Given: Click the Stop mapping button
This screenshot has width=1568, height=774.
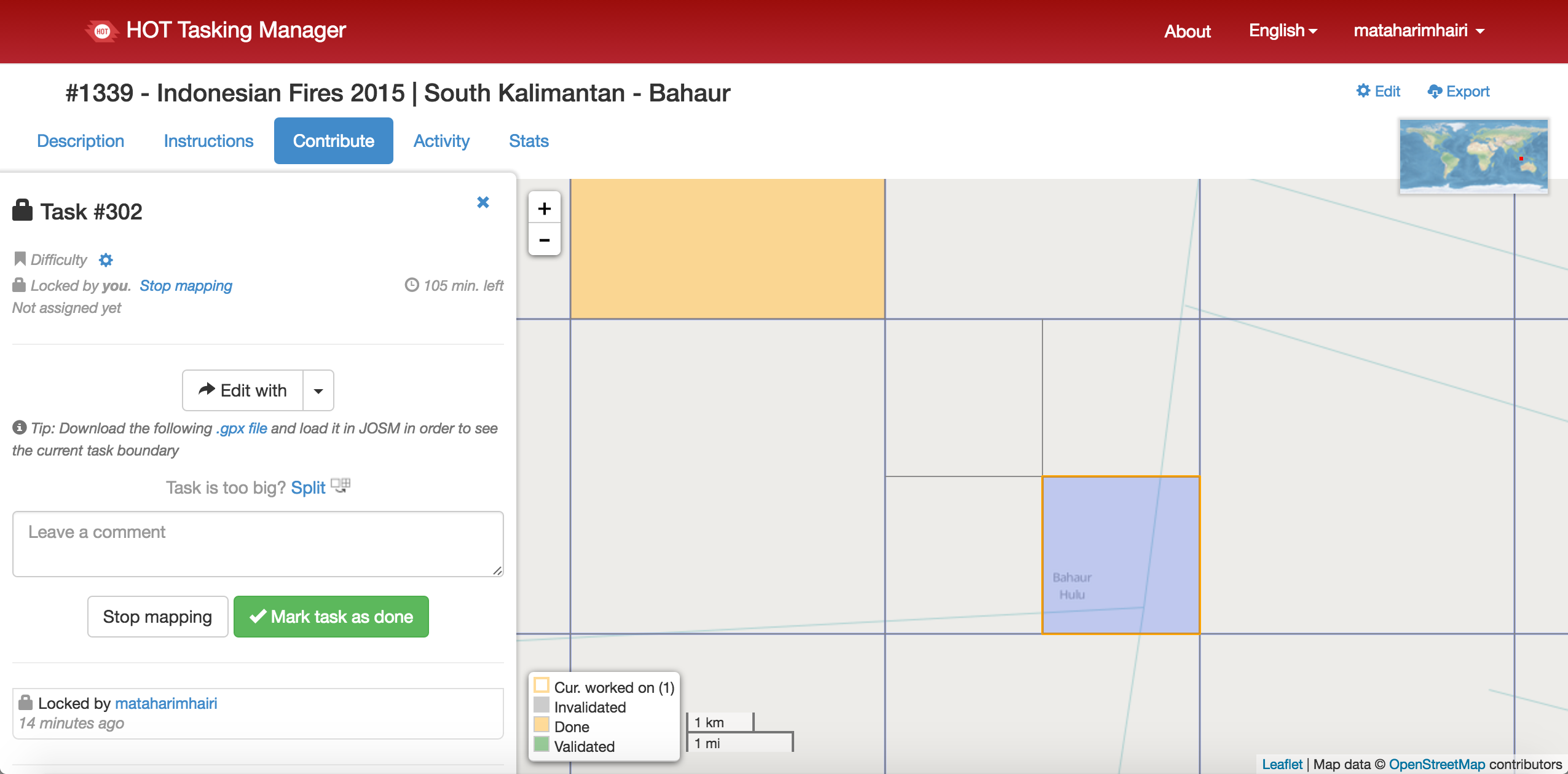Looking at the screenshot, I should click(x=157, y=617).
